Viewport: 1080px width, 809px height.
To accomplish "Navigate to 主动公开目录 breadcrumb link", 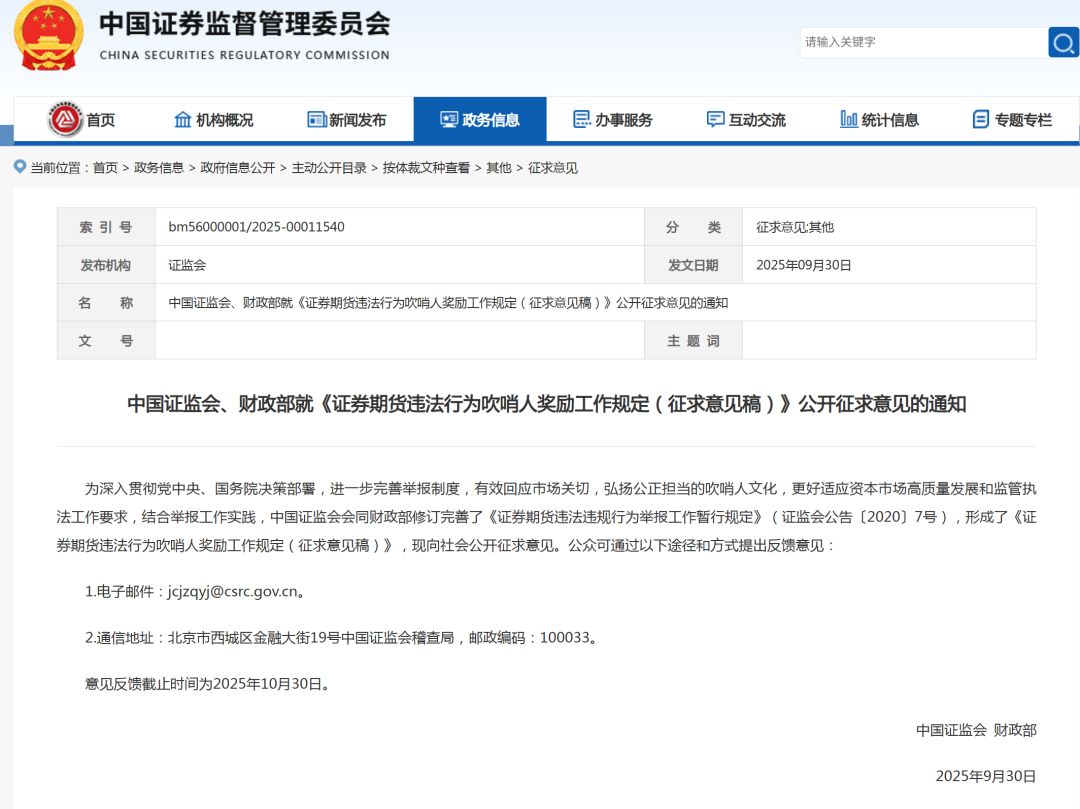I will (329, 168).
